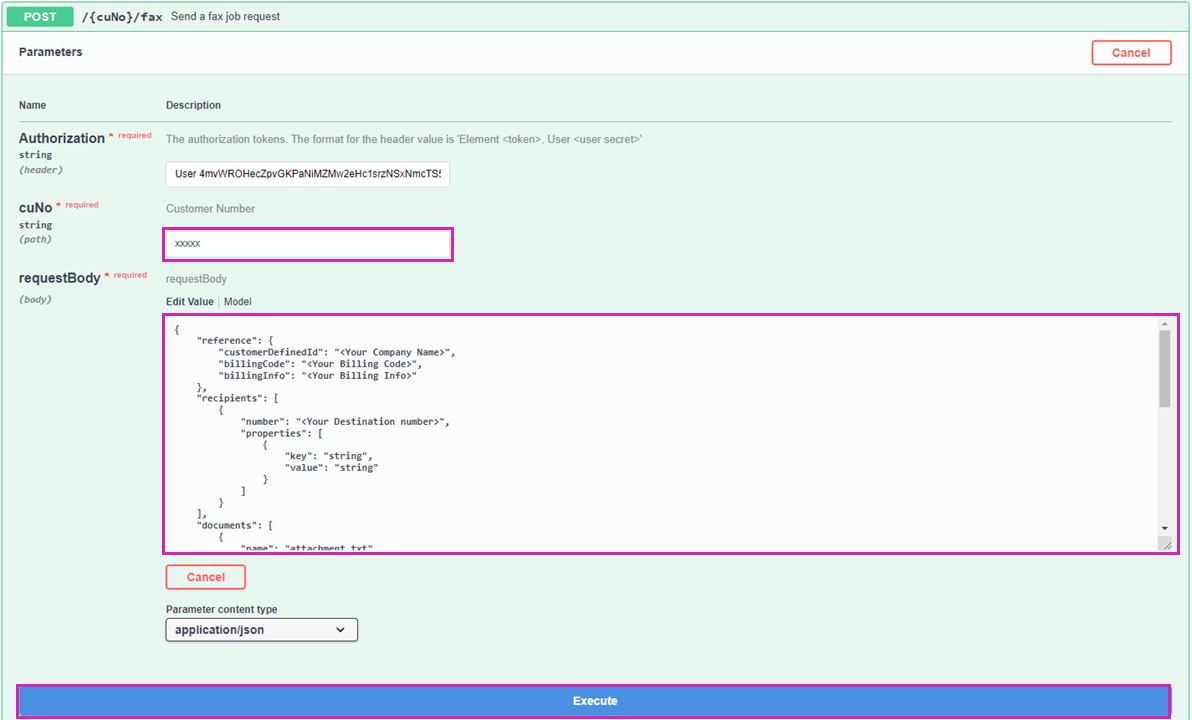
Task: Click the scroll down arrow in requestBody
Action: (1164, 528)
